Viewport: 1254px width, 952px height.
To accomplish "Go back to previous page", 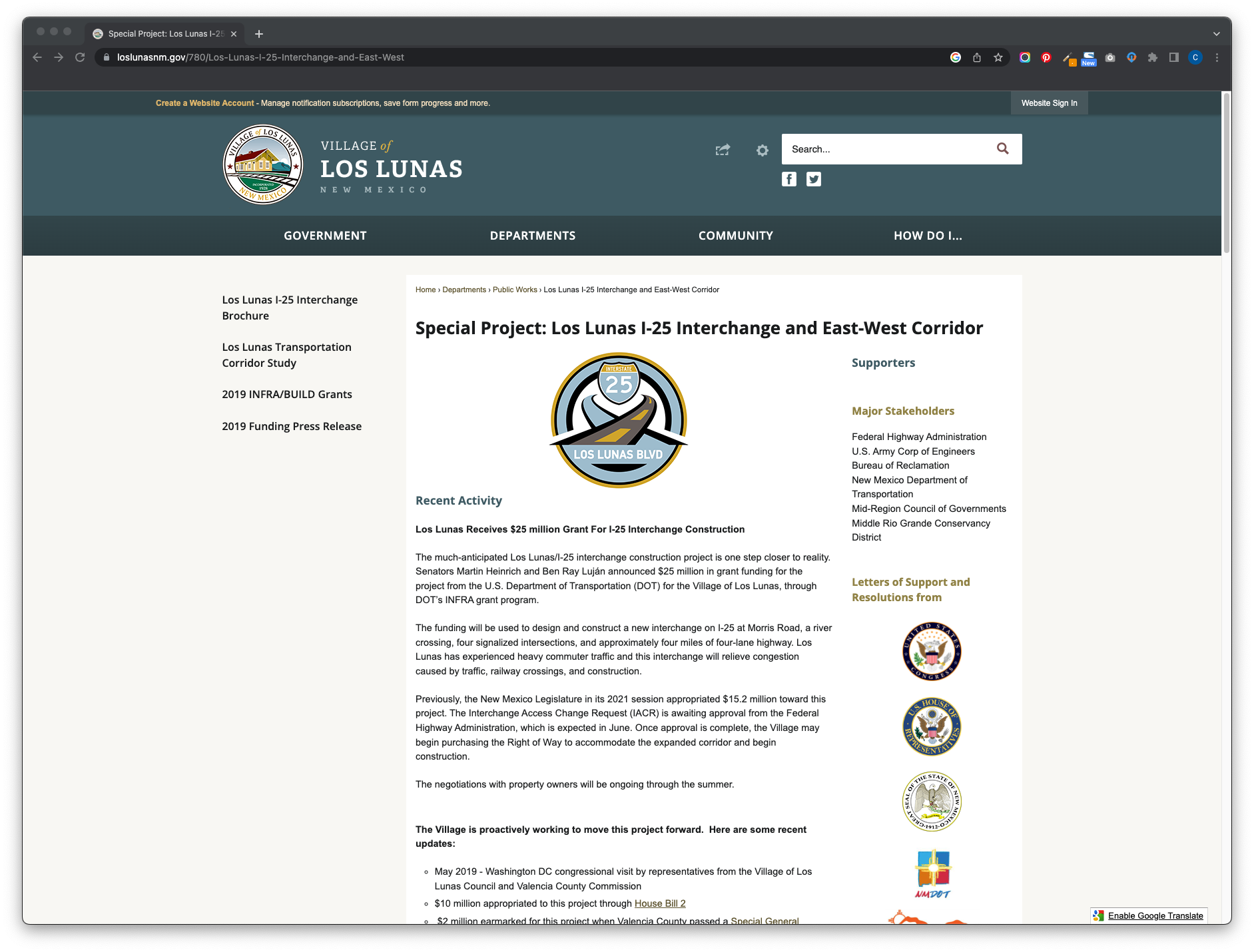I will 37,57.
